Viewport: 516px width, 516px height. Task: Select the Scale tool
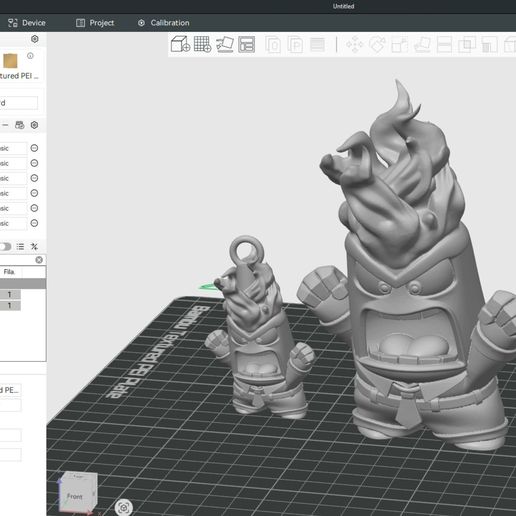pyautogui.click(x=399, y=45)
